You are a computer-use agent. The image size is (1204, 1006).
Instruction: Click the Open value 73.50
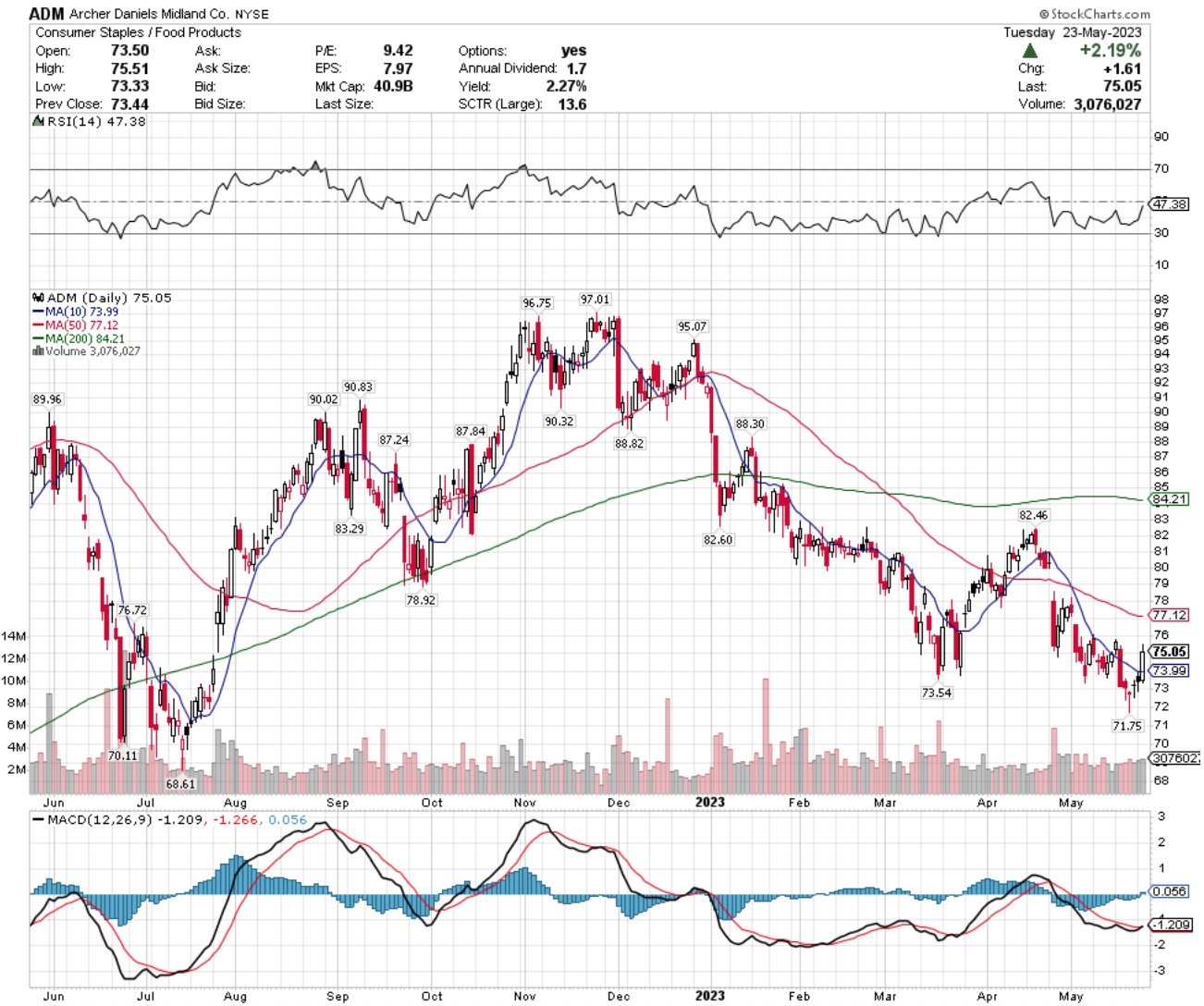pos(130,51)
